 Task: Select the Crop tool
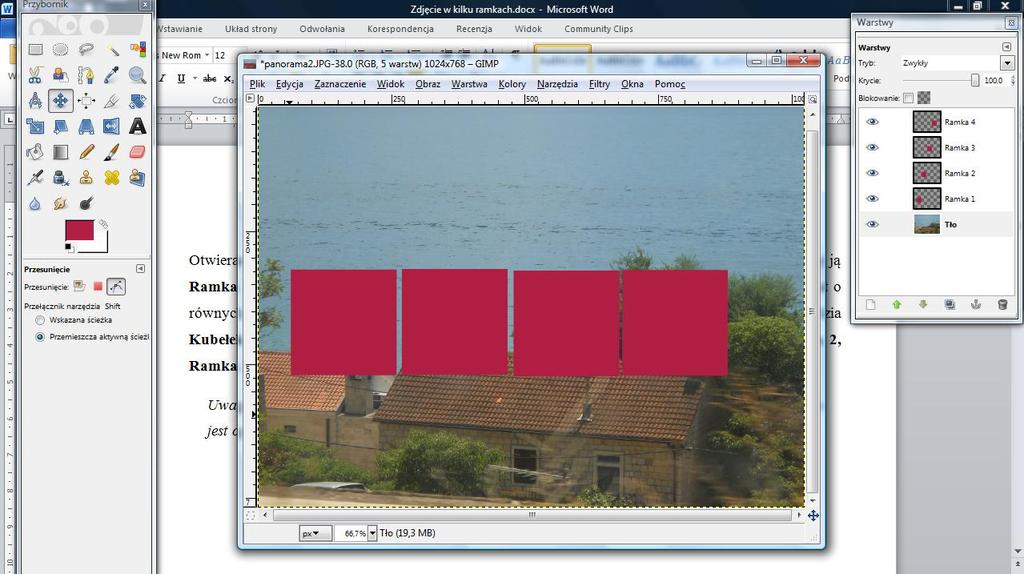112,101
